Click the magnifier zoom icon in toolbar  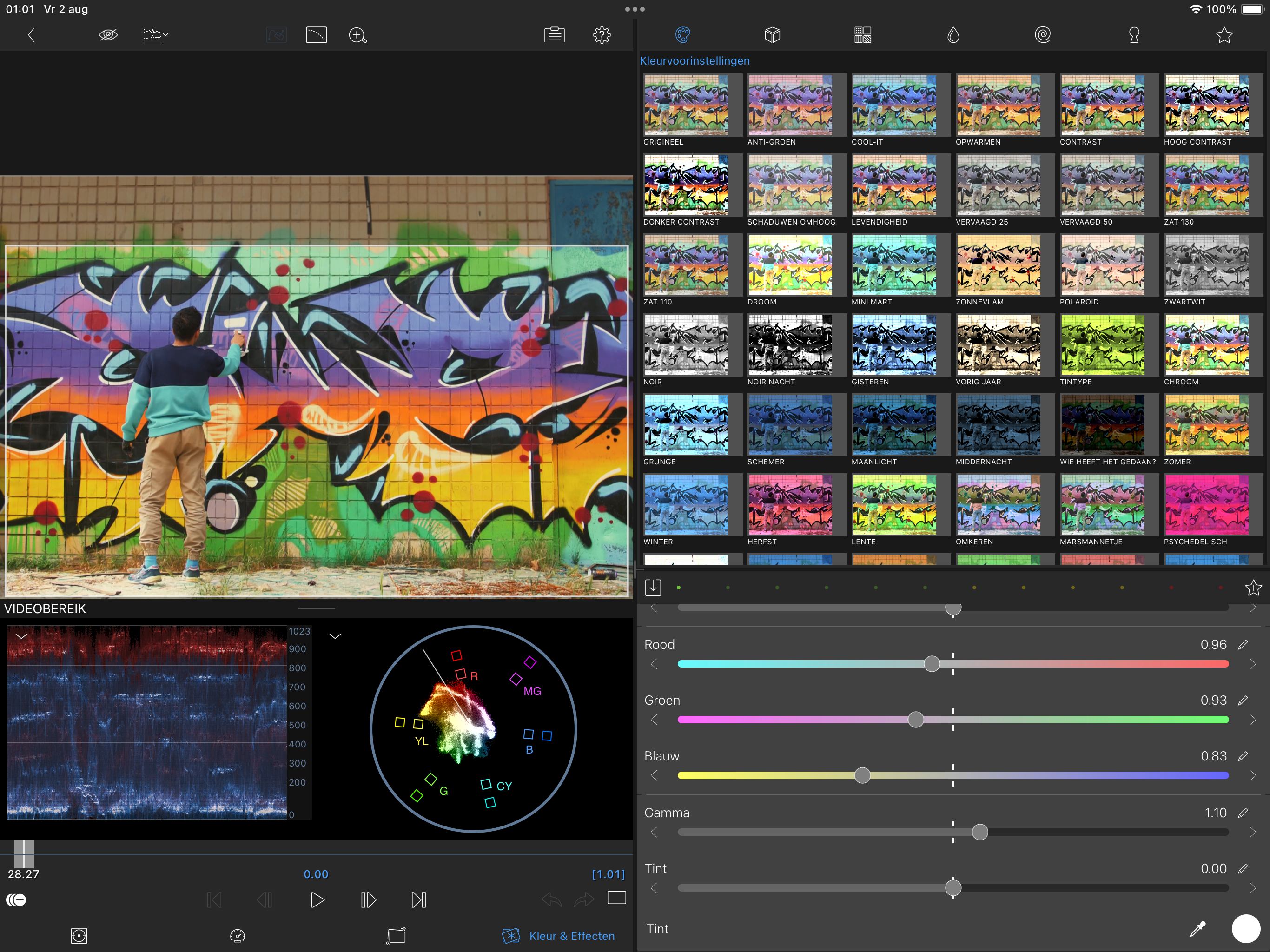click(357, 35)
